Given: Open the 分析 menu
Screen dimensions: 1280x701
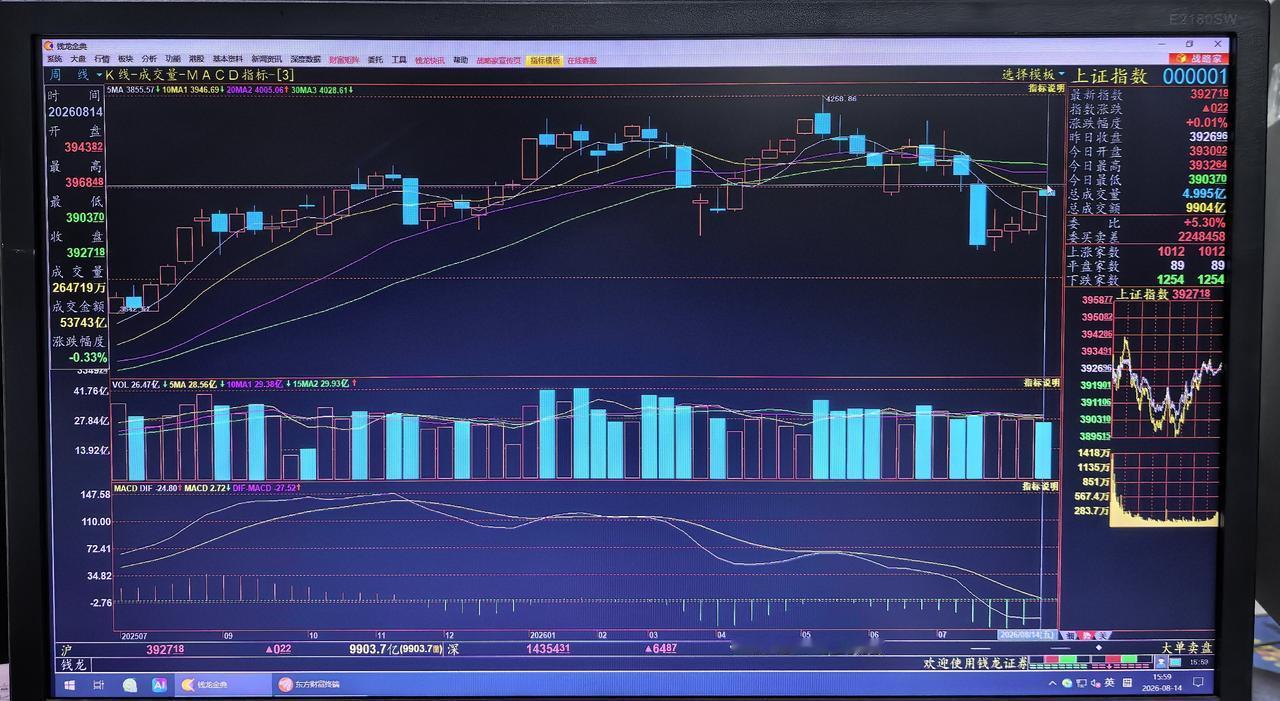Looking at the screenshot, I should pyautogui.click(x=149, y=60).
